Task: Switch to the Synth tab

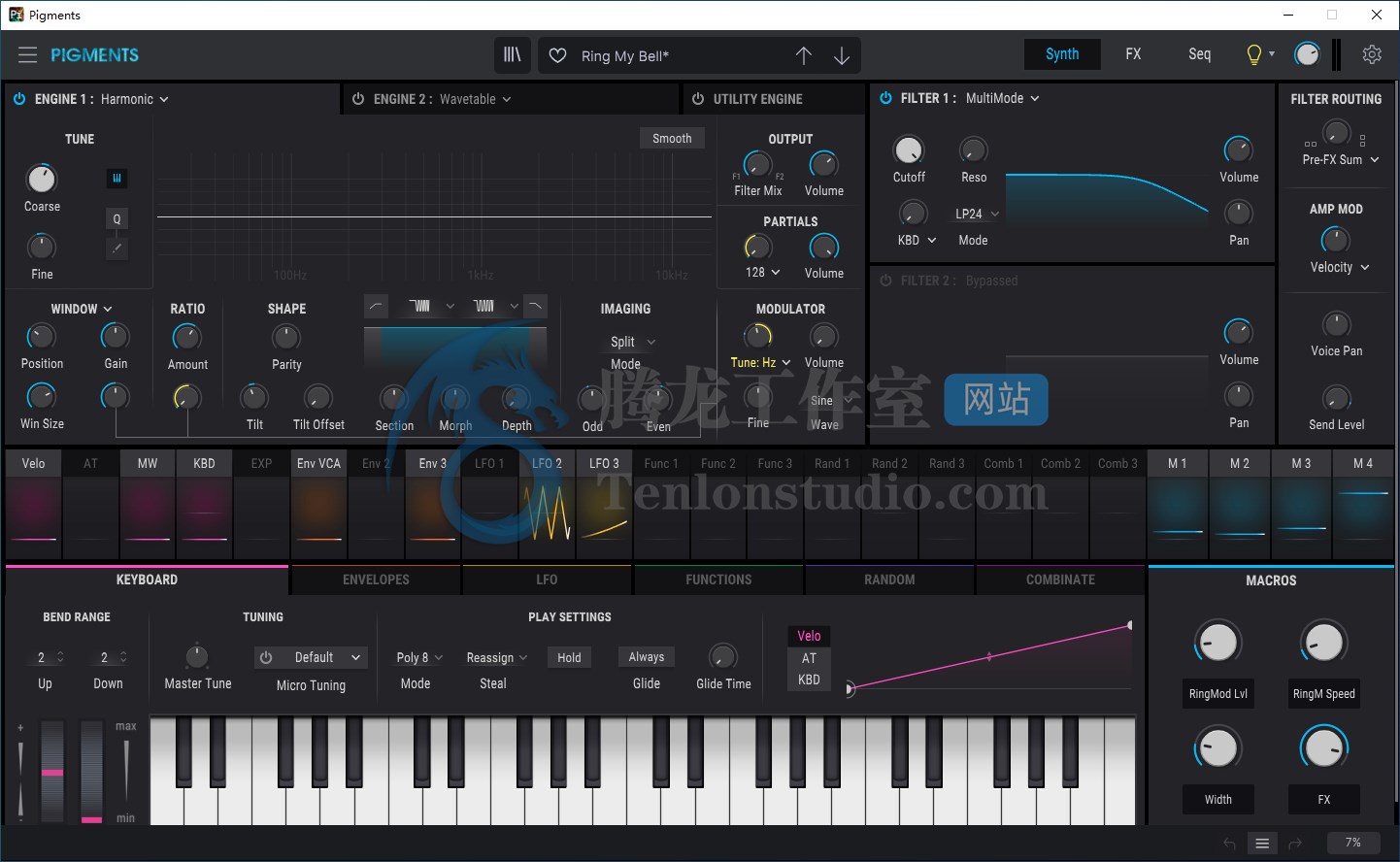Action: point(1062,54)
